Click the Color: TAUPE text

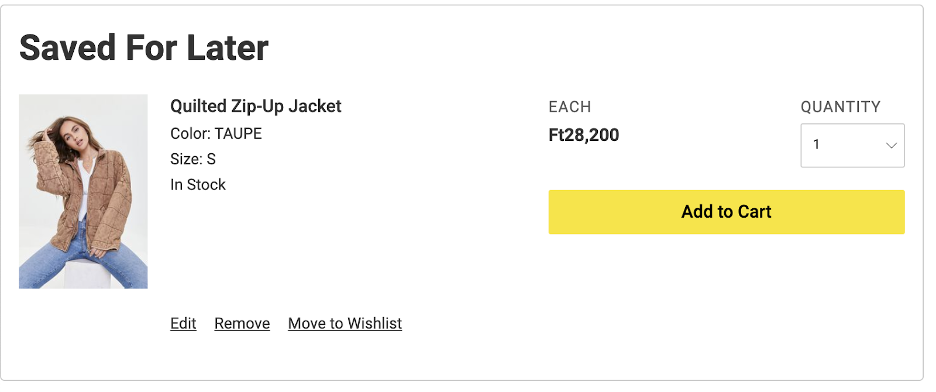point(216,134)
